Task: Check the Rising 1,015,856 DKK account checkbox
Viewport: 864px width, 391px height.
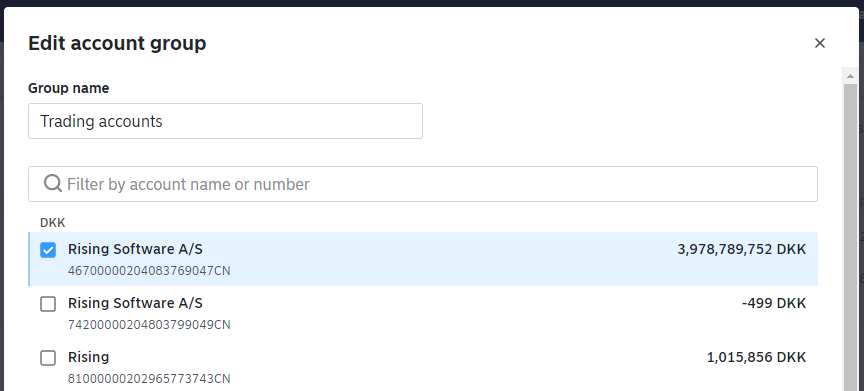Action: [48, 358]
